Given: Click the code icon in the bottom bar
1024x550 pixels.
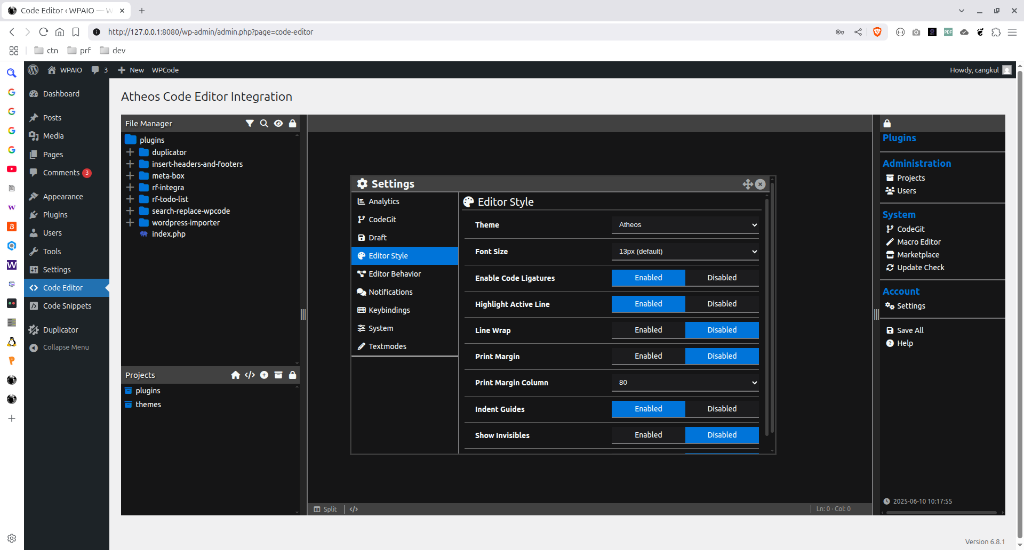Looking at the screenshot, I should [x=353, y=509].
